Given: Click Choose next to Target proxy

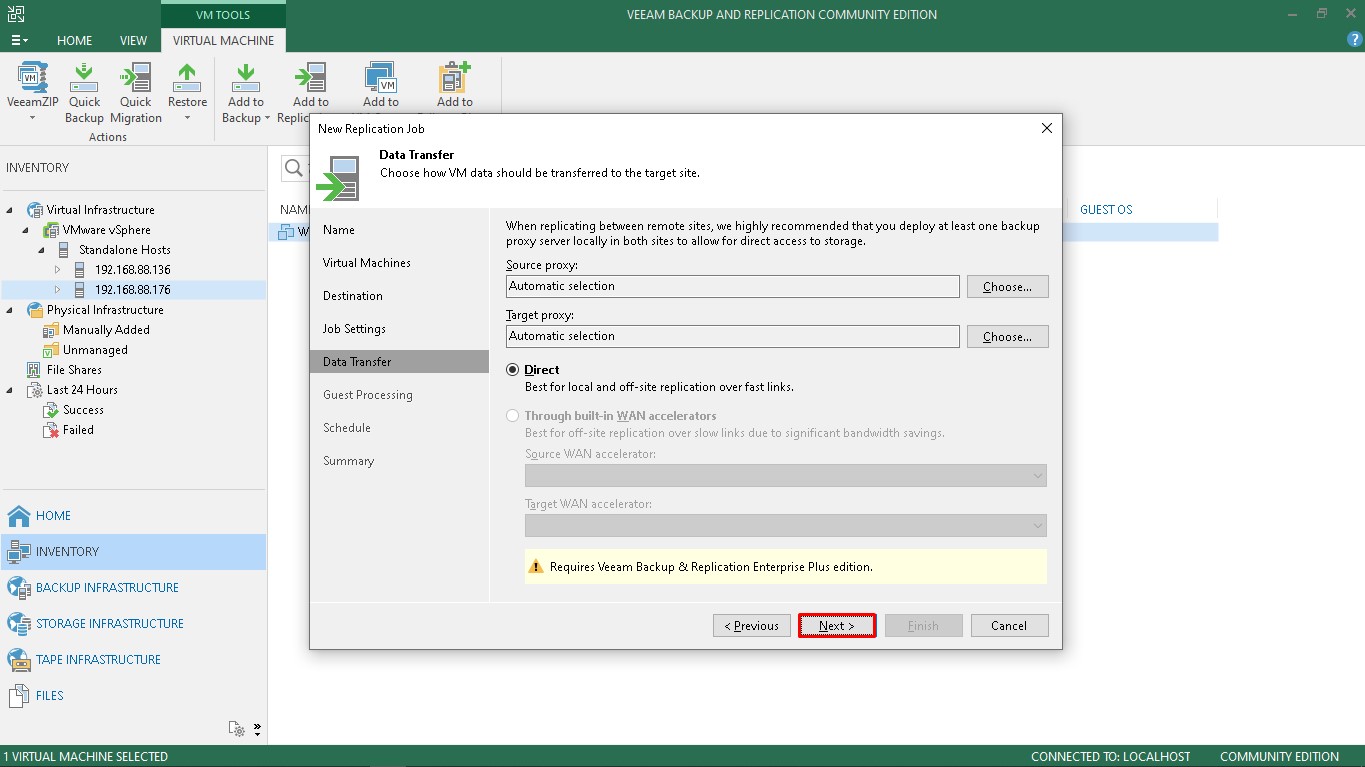Looking at the screenshot, I should click(1007, 337).
